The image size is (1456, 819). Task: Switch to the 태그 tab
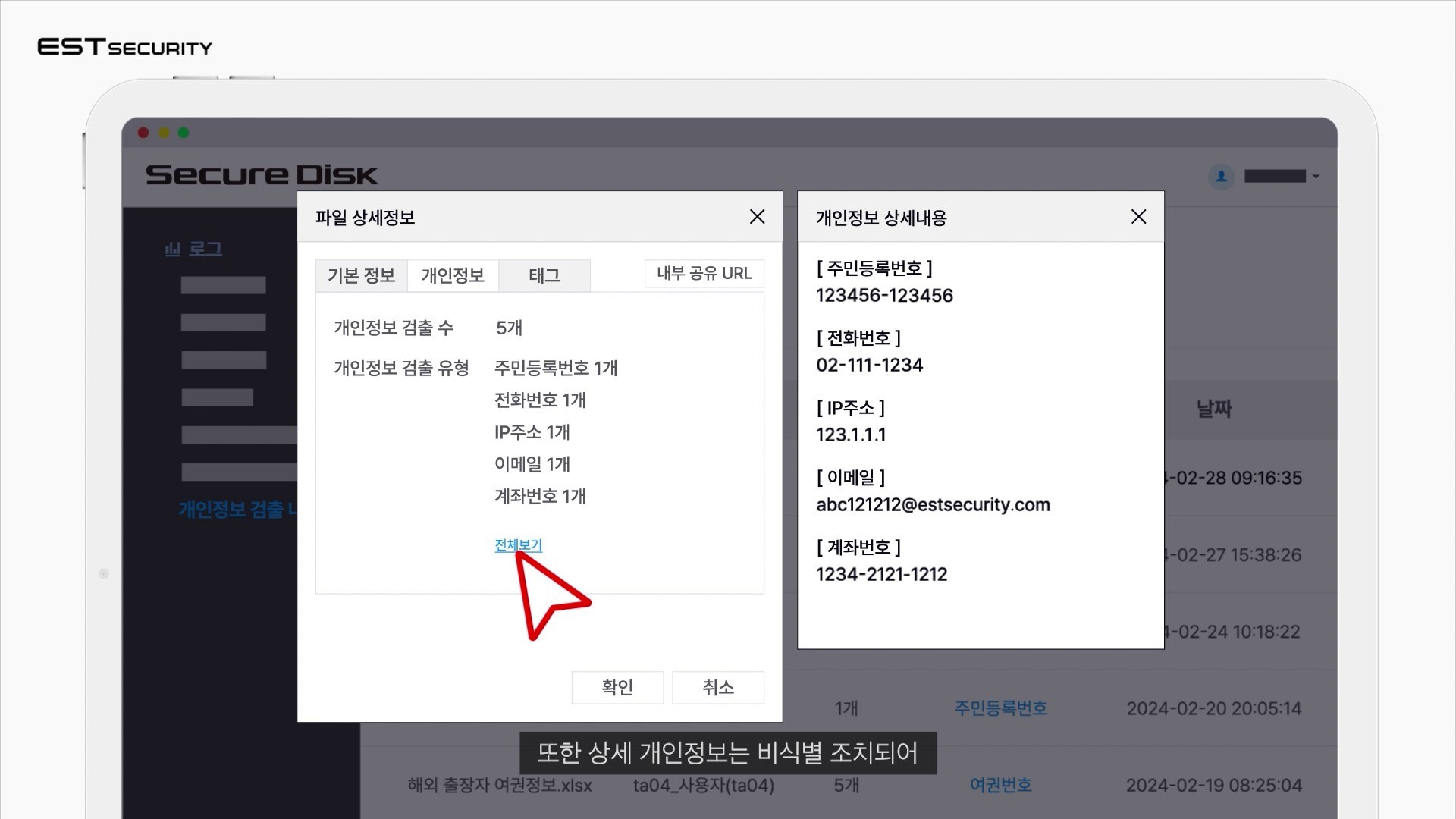click(544, 275)
